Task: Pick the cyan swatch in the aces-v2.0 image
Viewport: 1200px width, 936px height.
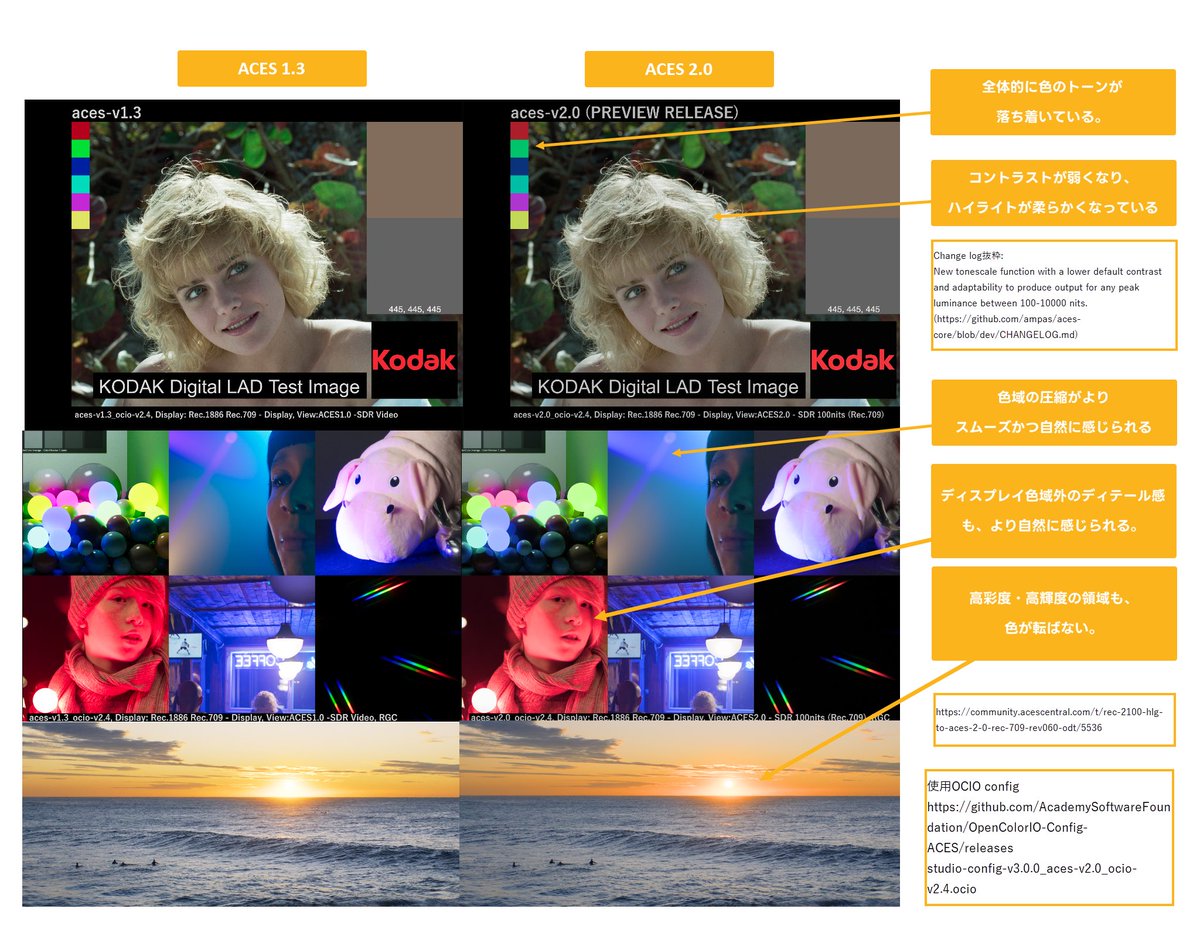Action: coord(519,184)
